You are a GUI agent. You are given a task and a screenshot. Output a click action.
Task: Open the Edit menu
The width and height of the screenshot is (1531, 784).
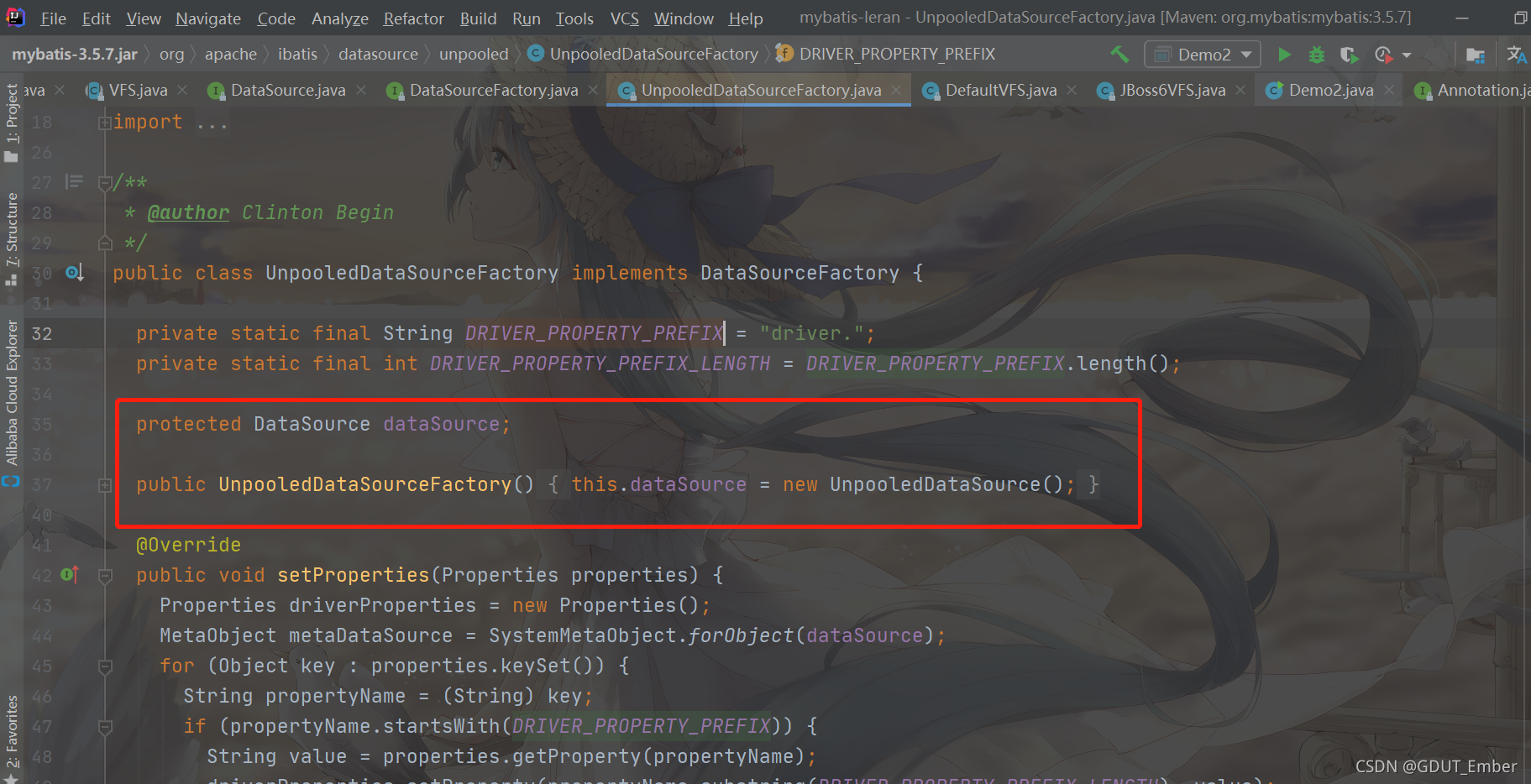click(97, 18)
